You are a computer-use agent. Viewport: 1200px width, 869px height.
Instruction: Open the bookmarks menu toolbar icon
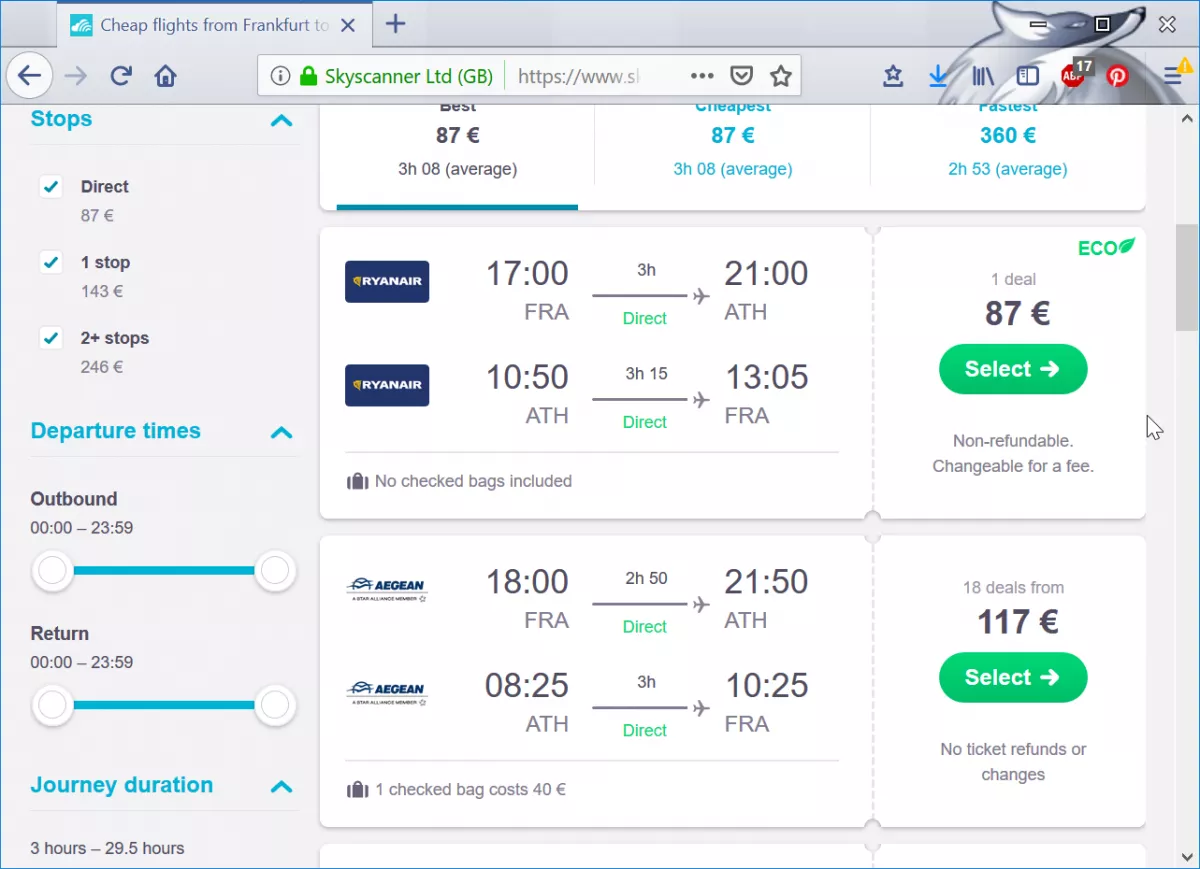tap(893, 76)
